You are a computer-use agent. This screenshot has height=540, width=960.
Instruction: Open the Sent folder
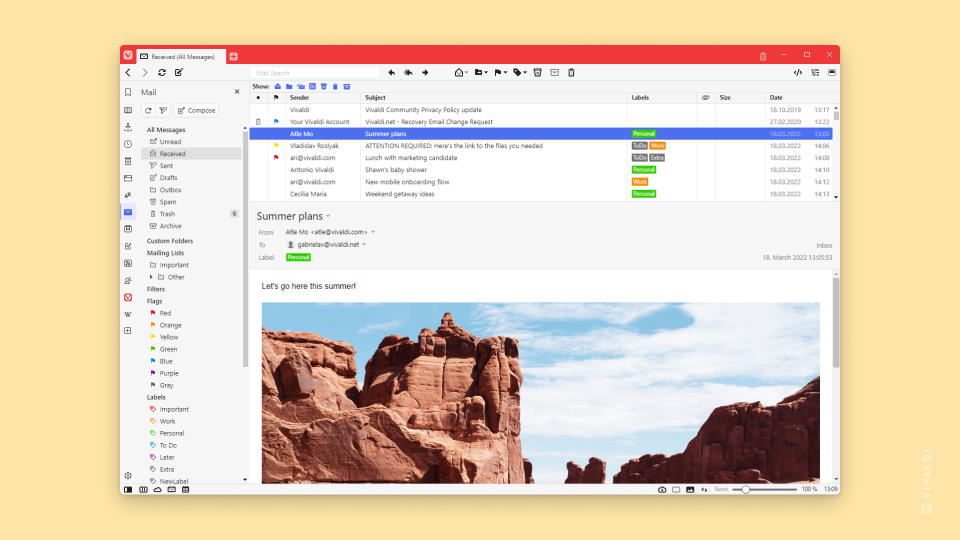tap(166, 166)
